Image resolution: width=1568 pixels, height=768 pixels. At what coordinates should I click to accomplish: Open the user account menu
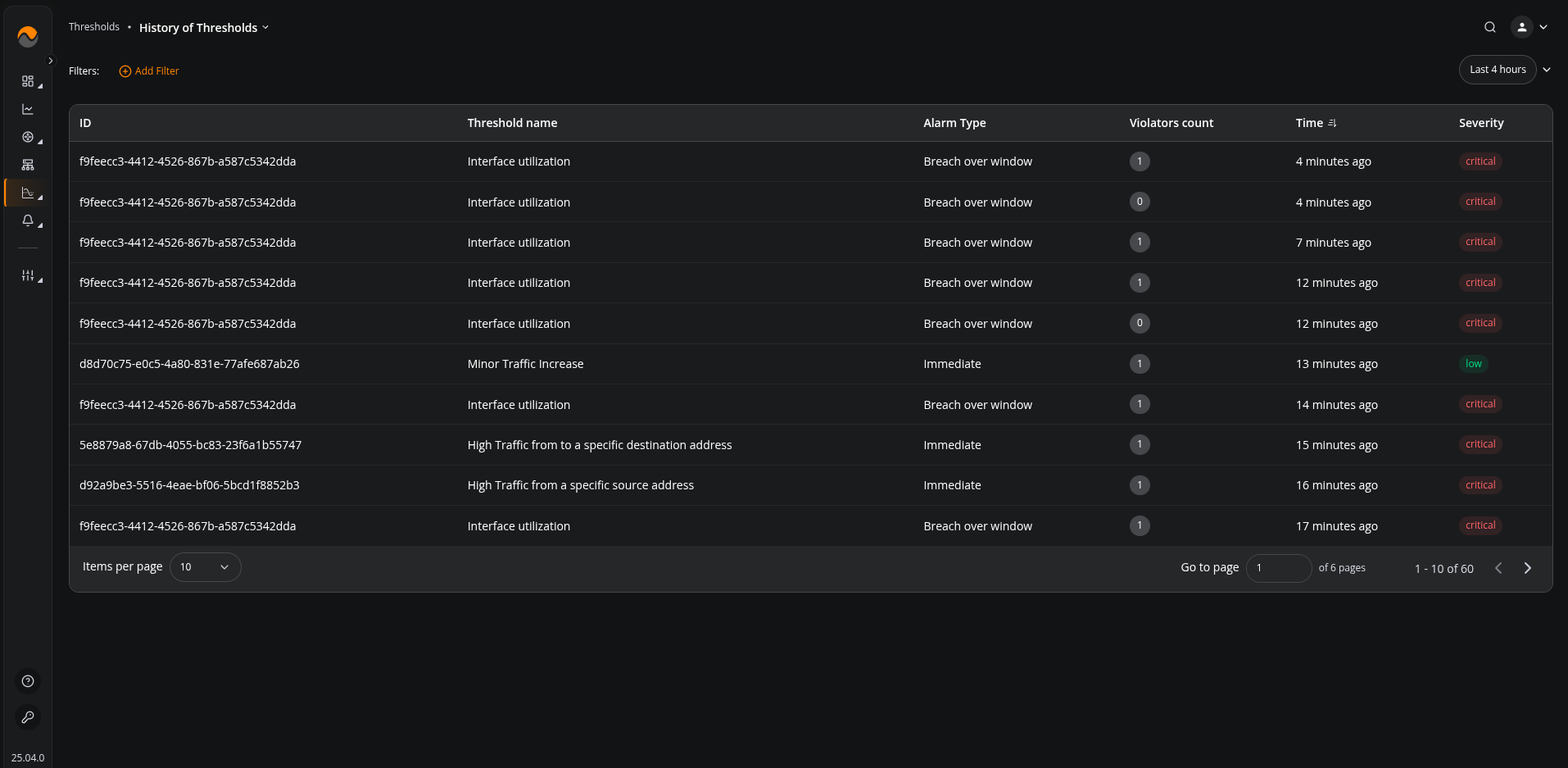pyautogui.click(x=1529, y=27)
